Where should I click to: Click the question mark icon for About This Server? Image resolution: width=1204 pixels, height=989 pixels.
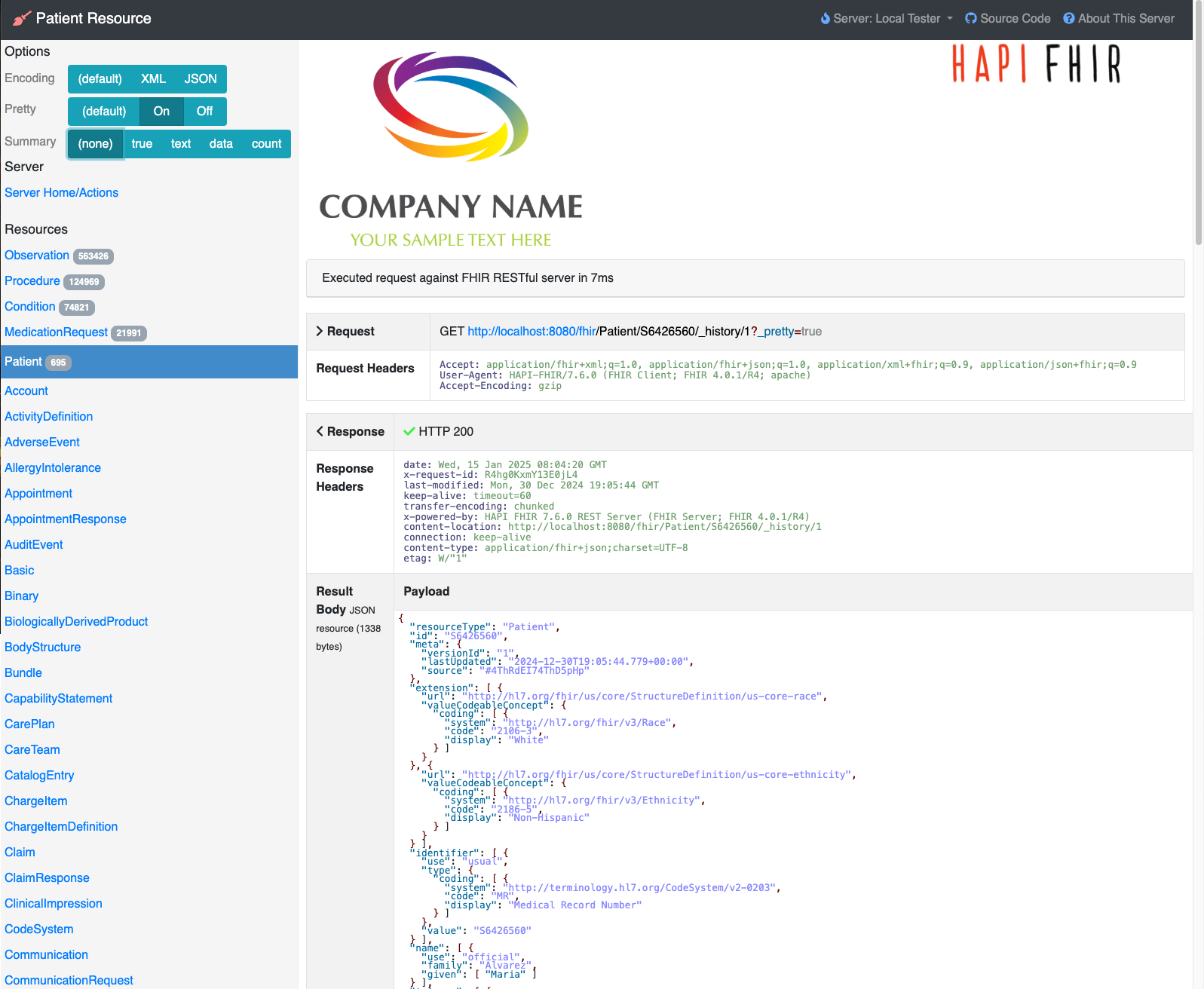point(1068,19)
